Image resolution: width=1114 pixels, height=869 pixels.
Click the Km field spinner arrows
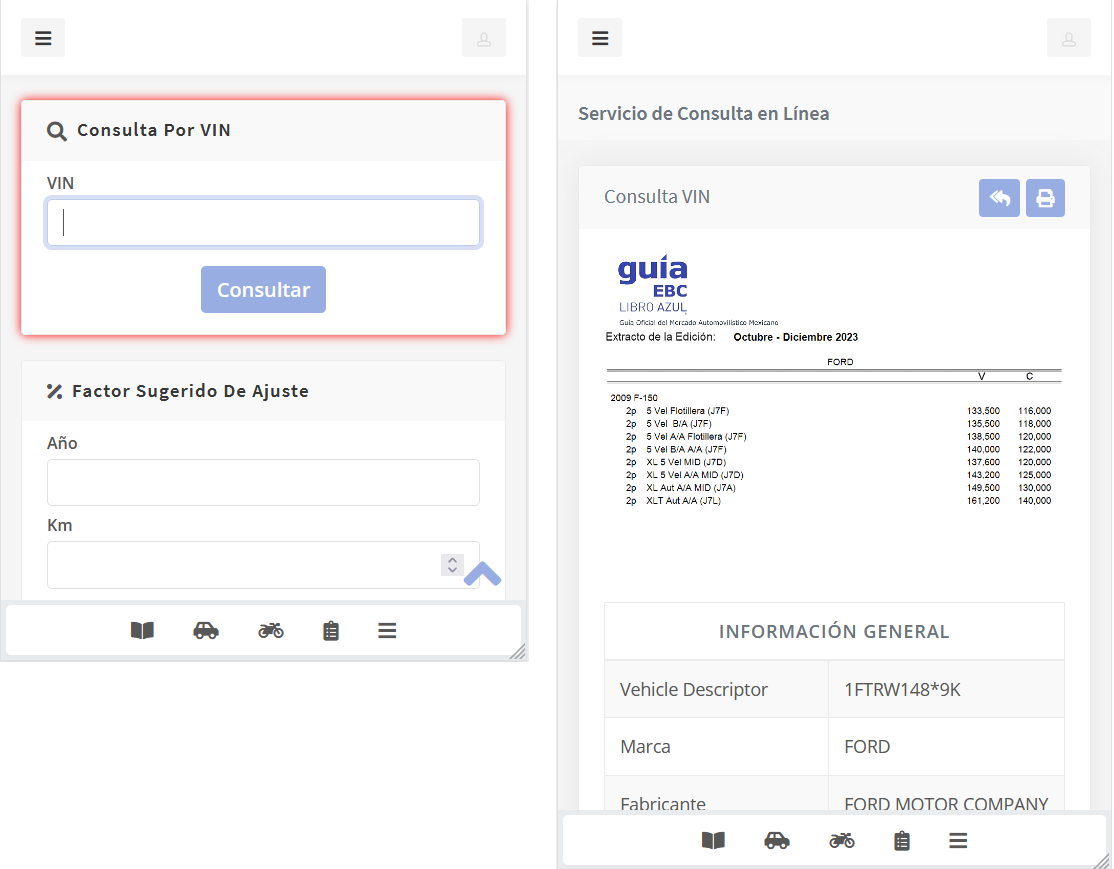[x=452, y=565]
